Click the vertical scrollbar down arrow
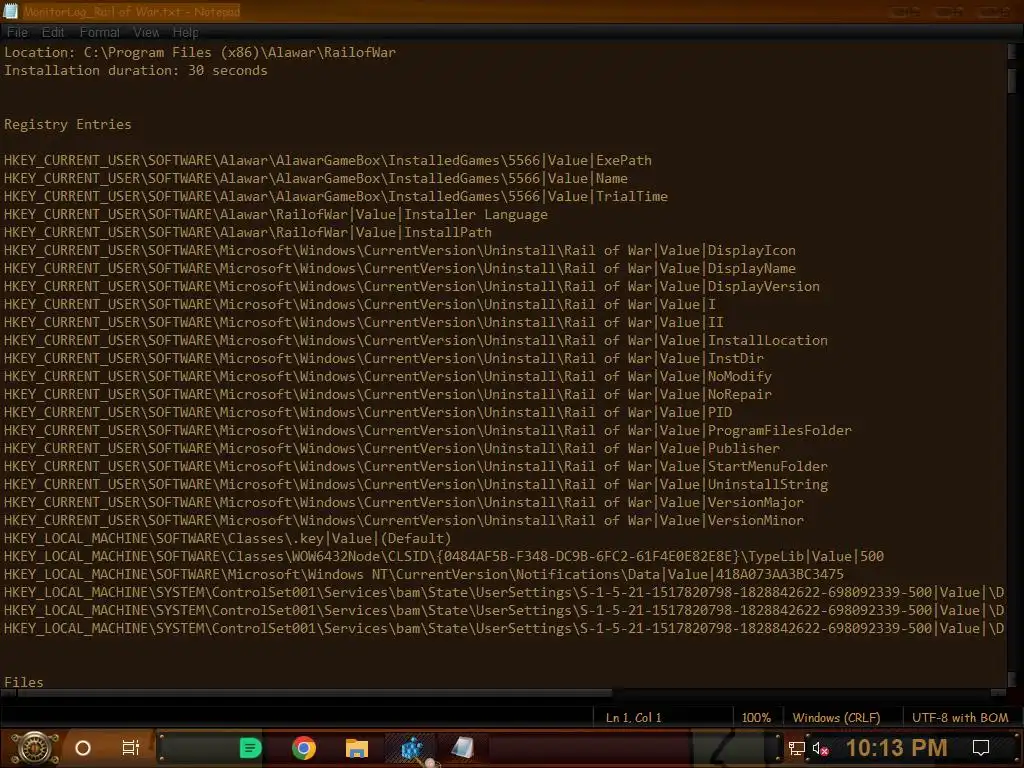 (x=1012, y=679)
